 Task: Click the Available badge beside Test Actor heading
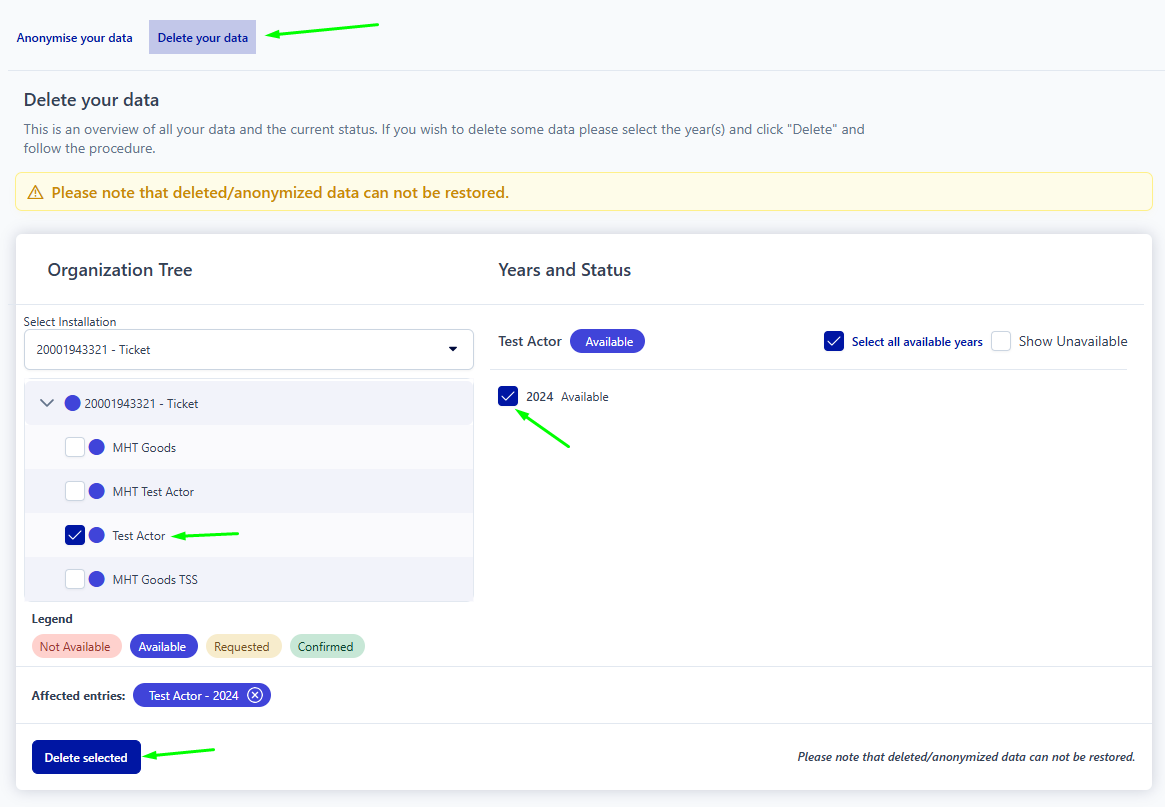pos(609,342)
